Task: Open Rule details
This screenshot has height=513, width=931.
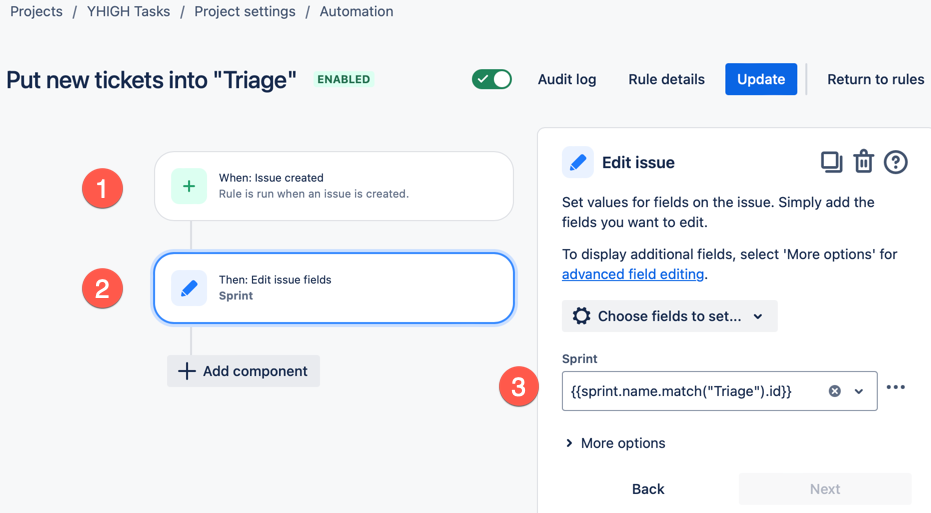Action: 666,80
